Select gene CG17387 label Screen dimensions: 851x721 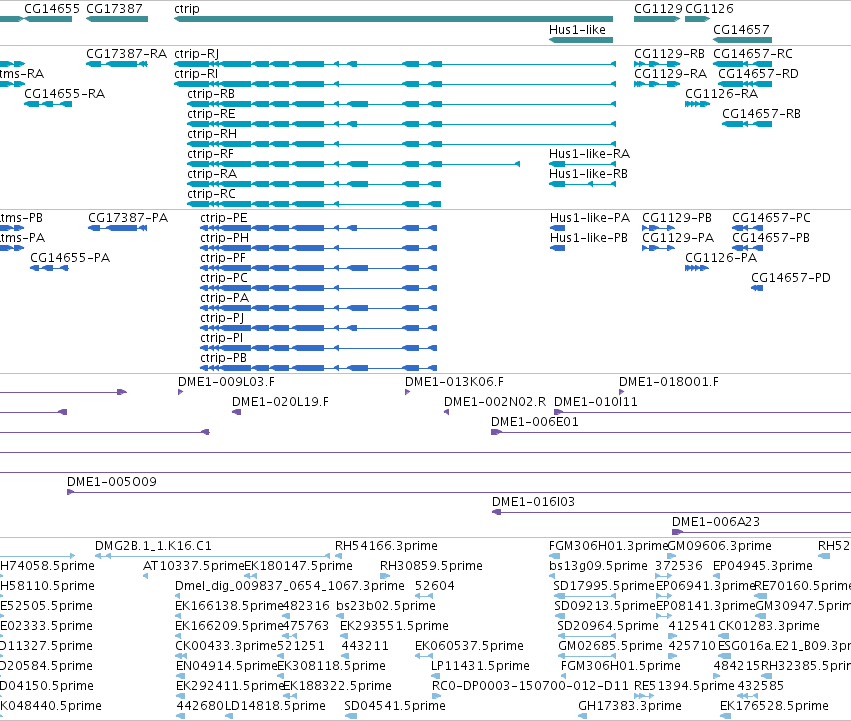(x=115, y=9)
